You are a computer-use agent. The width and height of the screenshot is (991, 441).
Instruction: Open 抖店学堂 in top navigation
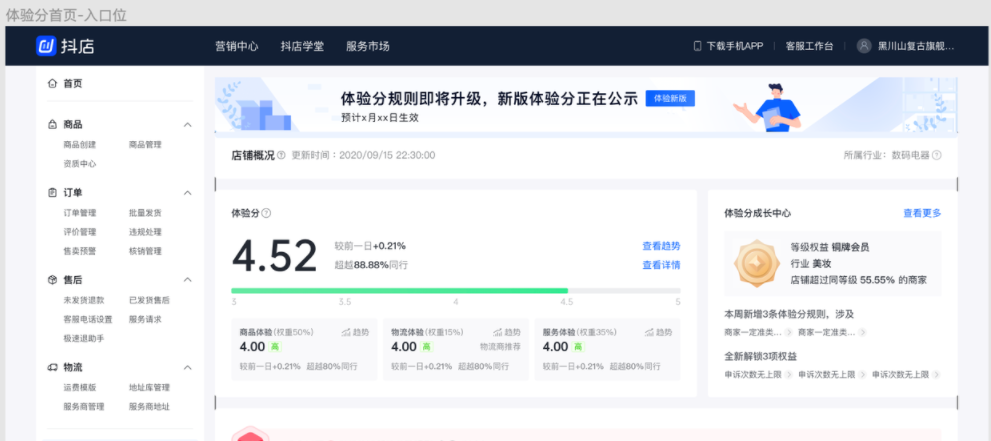click(x=303, y=46)
